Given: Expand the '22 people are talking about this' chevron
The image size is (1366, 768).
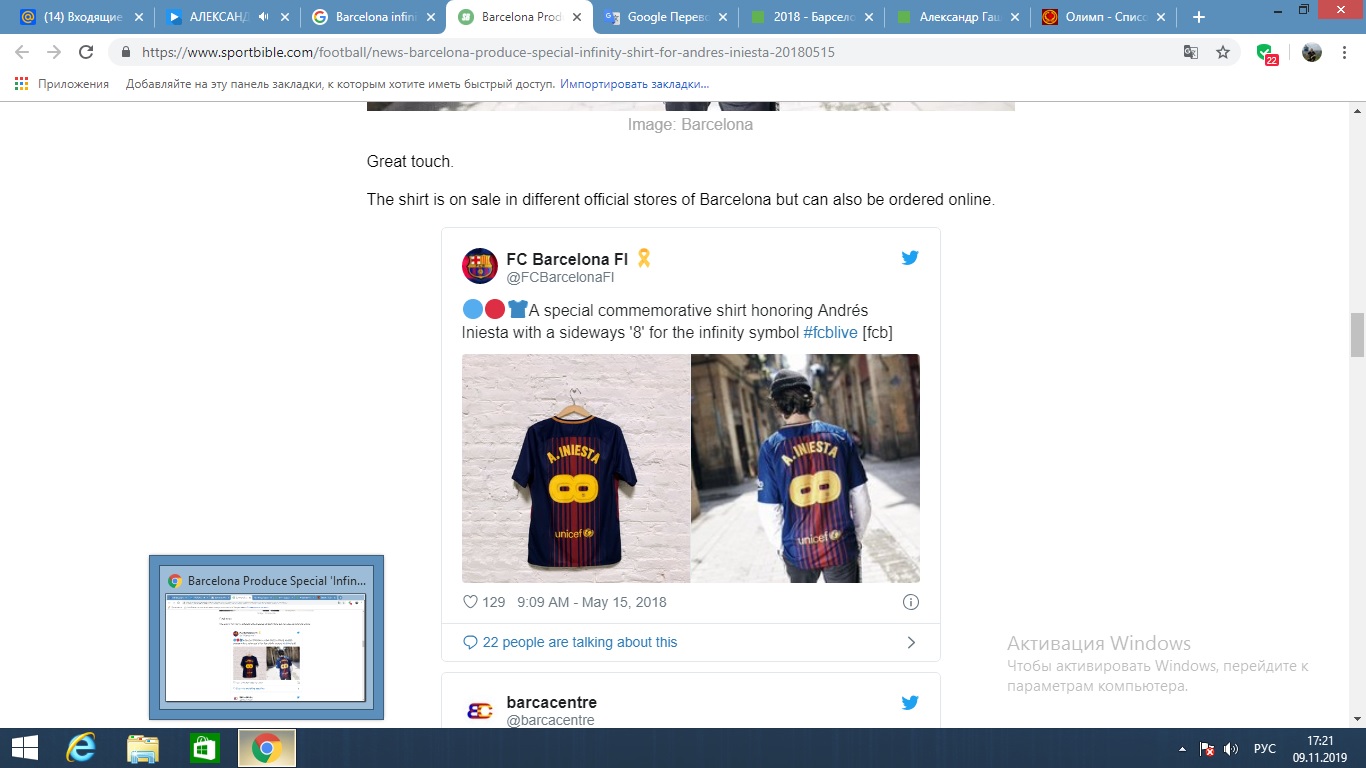Looking at the screenshot, I should [911, 643].
